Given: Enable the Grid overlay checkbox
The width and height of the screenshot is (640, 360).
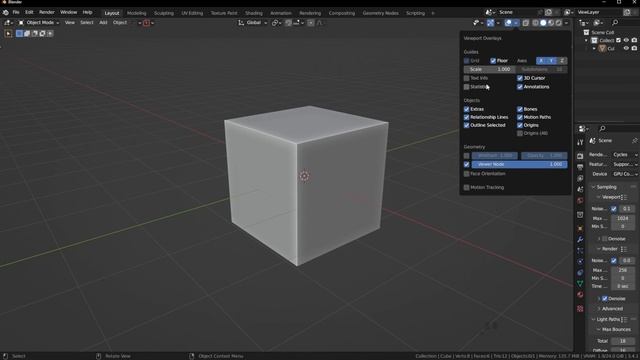Looking at the screenshot, I should click(467, 61).
